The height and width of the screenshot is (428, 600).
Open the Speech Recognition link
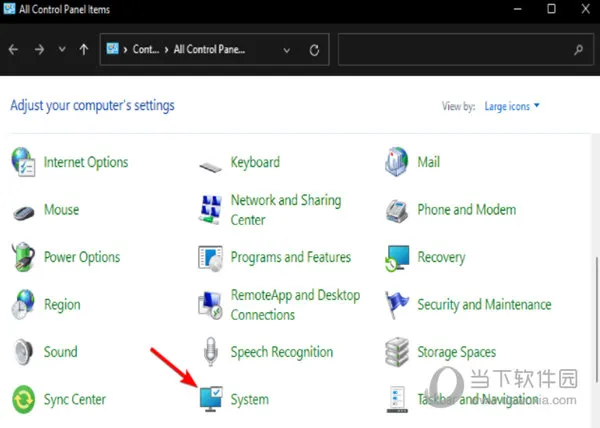click(x=282, y=352)
